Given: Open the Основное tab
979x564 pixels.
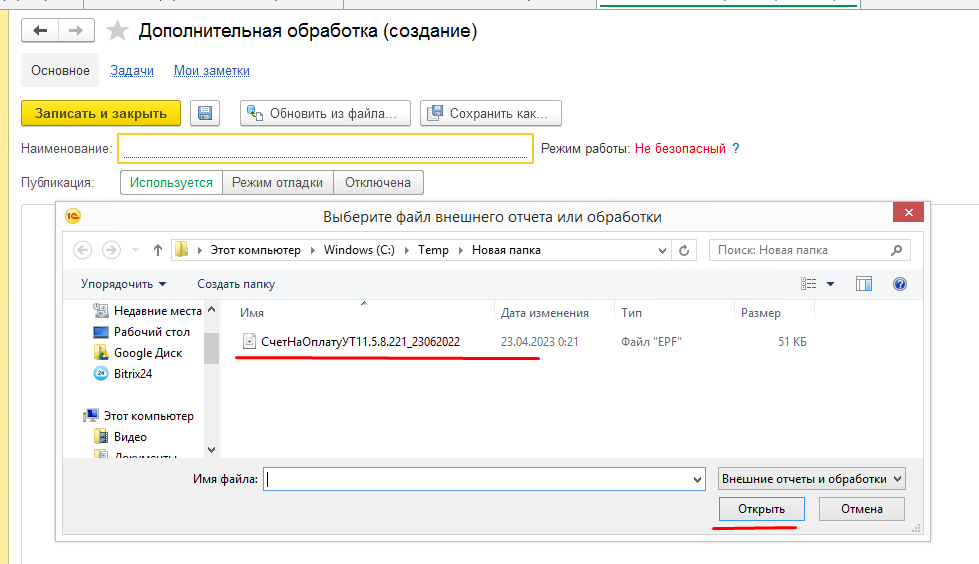Looking at the screenshot, I should pos(61,71).
